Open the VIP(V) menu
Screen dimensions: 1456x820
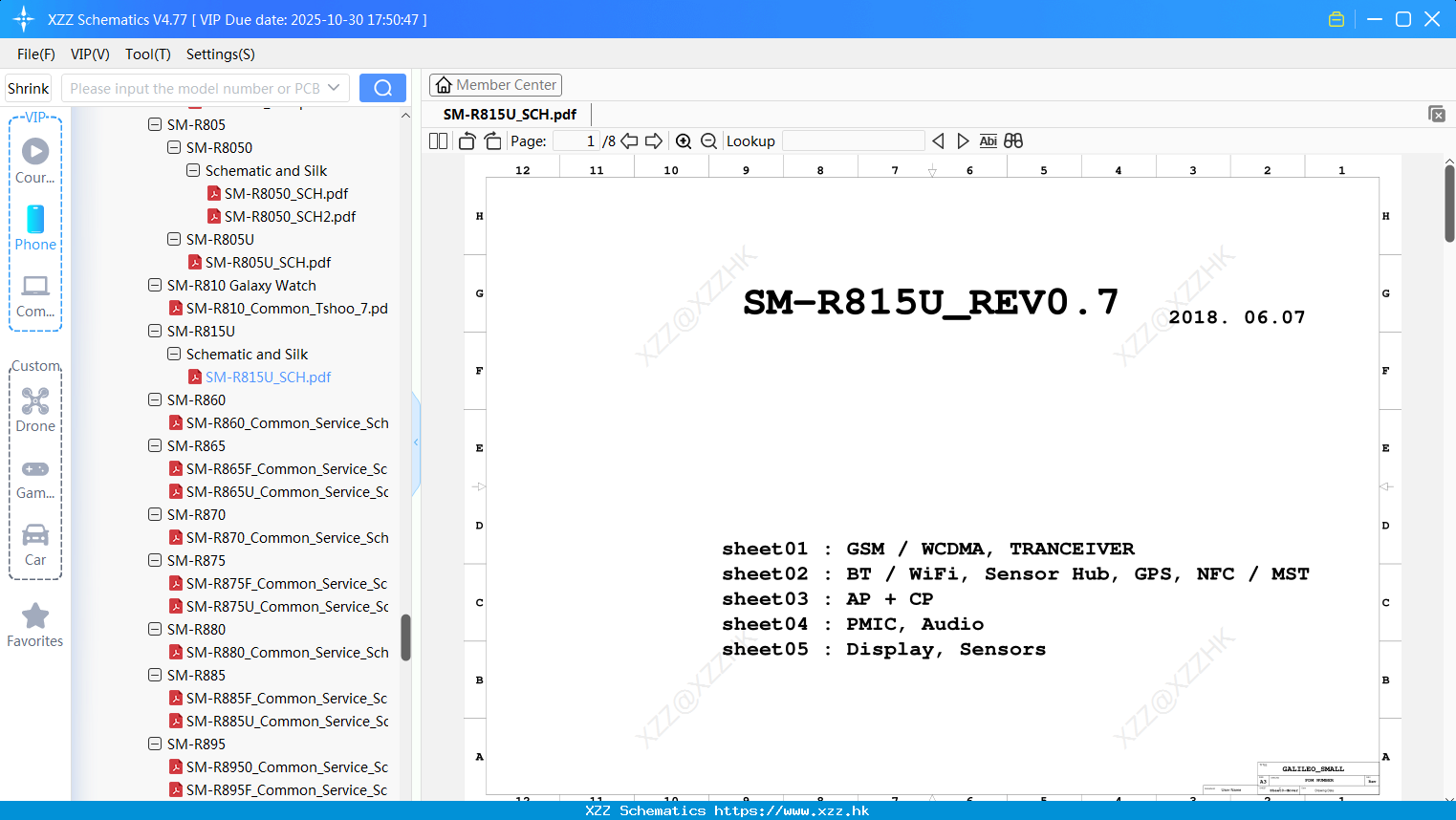90,54
